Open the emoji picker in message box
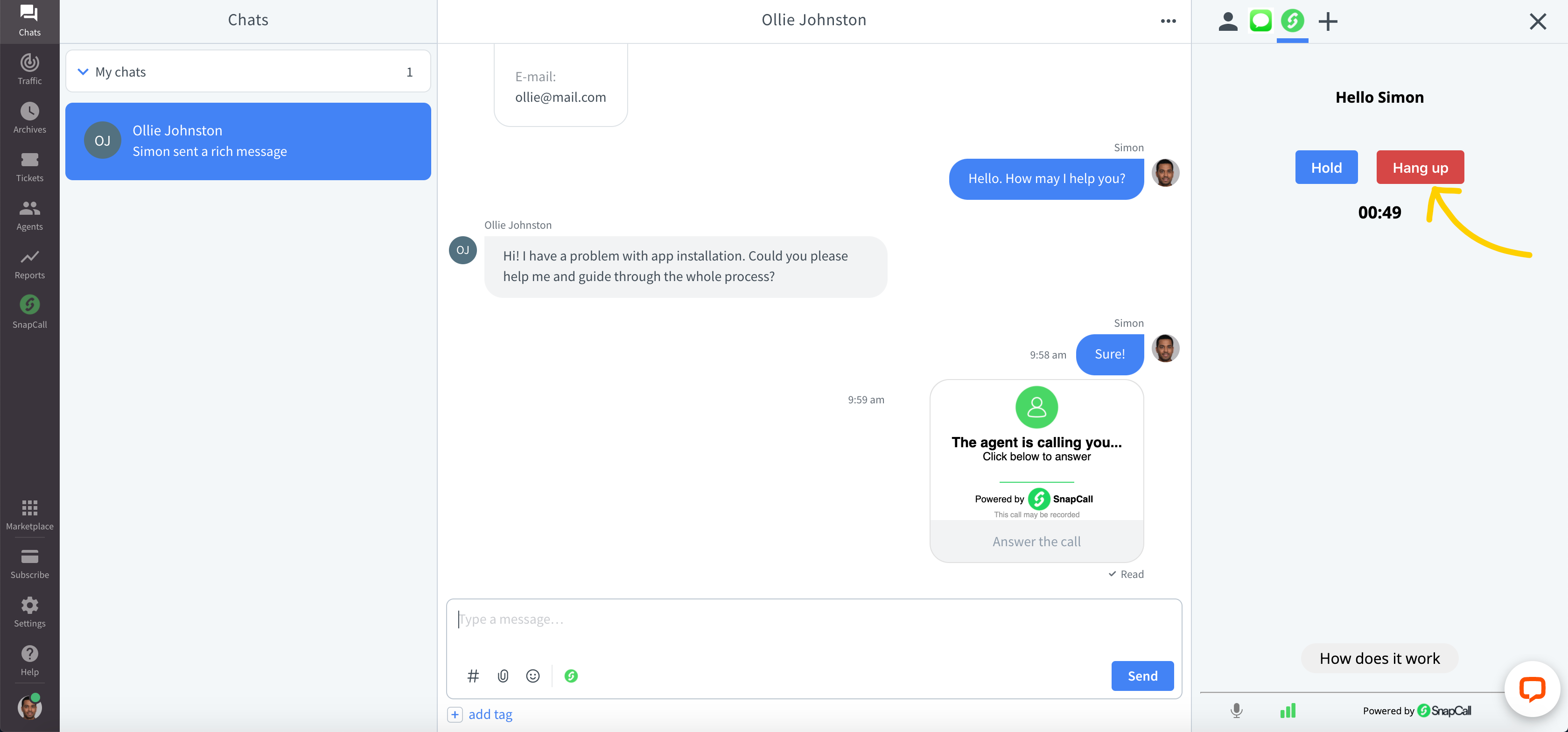 pos(532,675)
